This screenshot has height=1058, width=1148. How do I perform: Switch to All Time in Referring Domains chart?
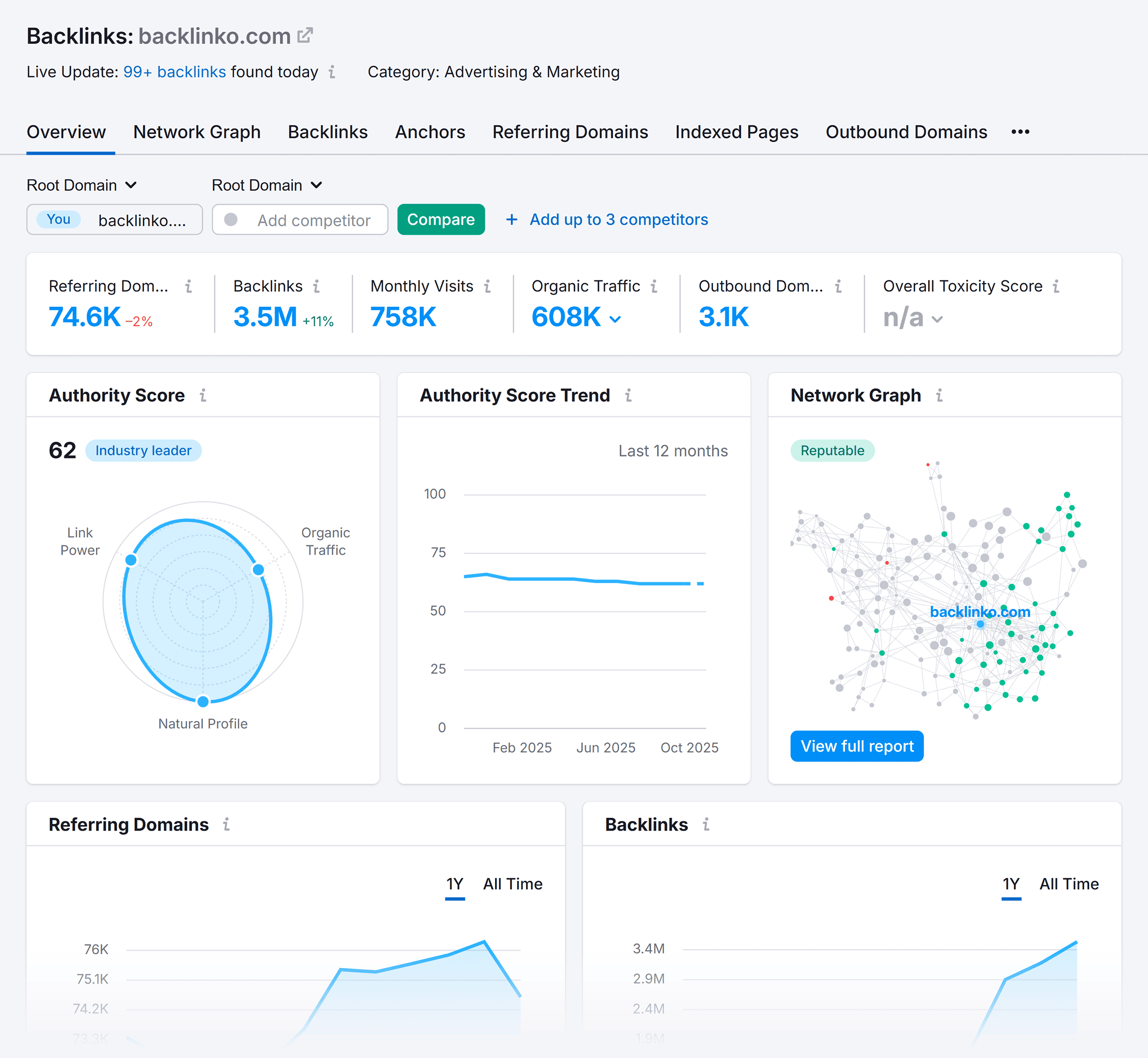click(512, 883)
